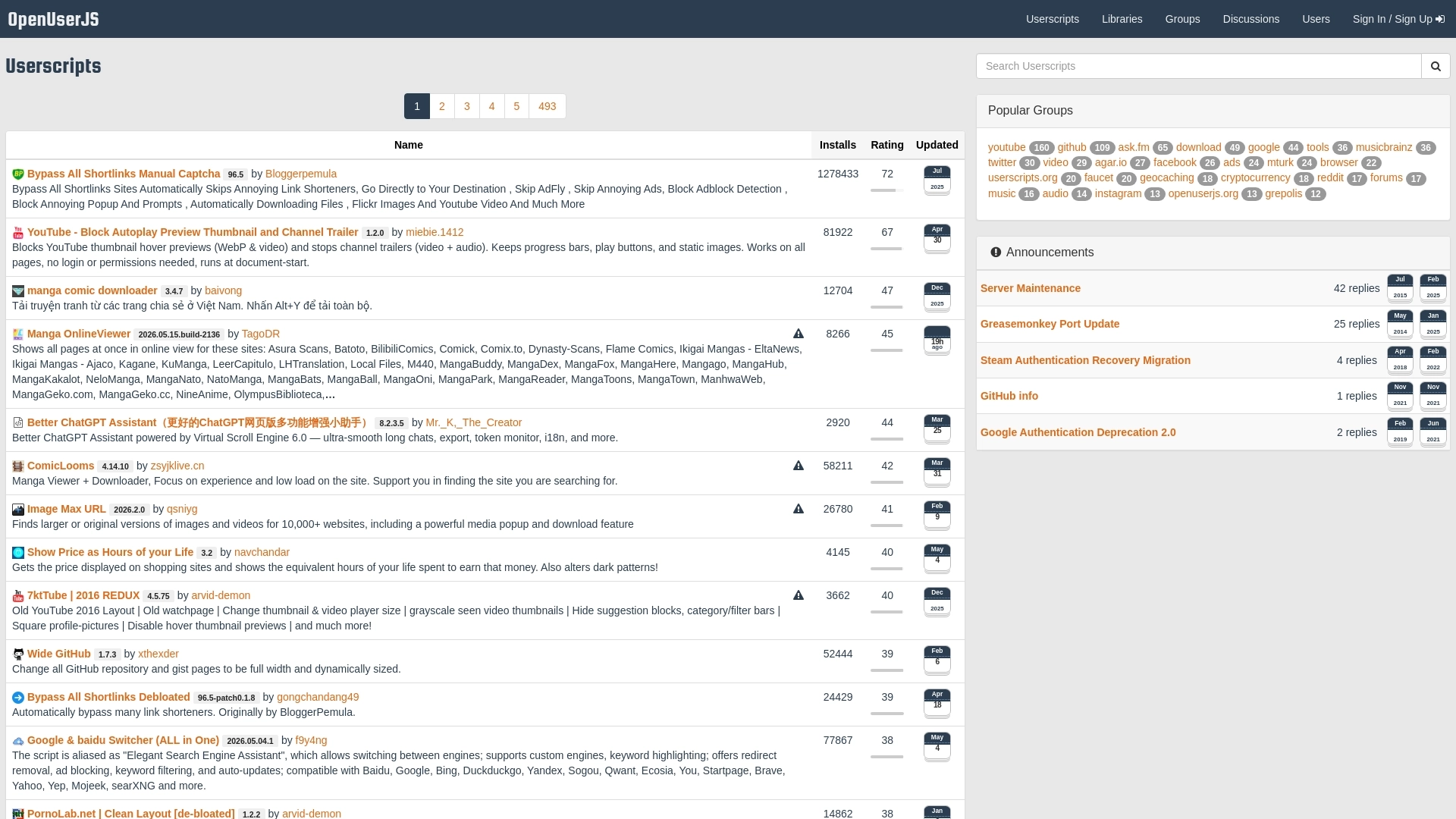
Task: Open the Groups nav item
Action: point(1182,19)
